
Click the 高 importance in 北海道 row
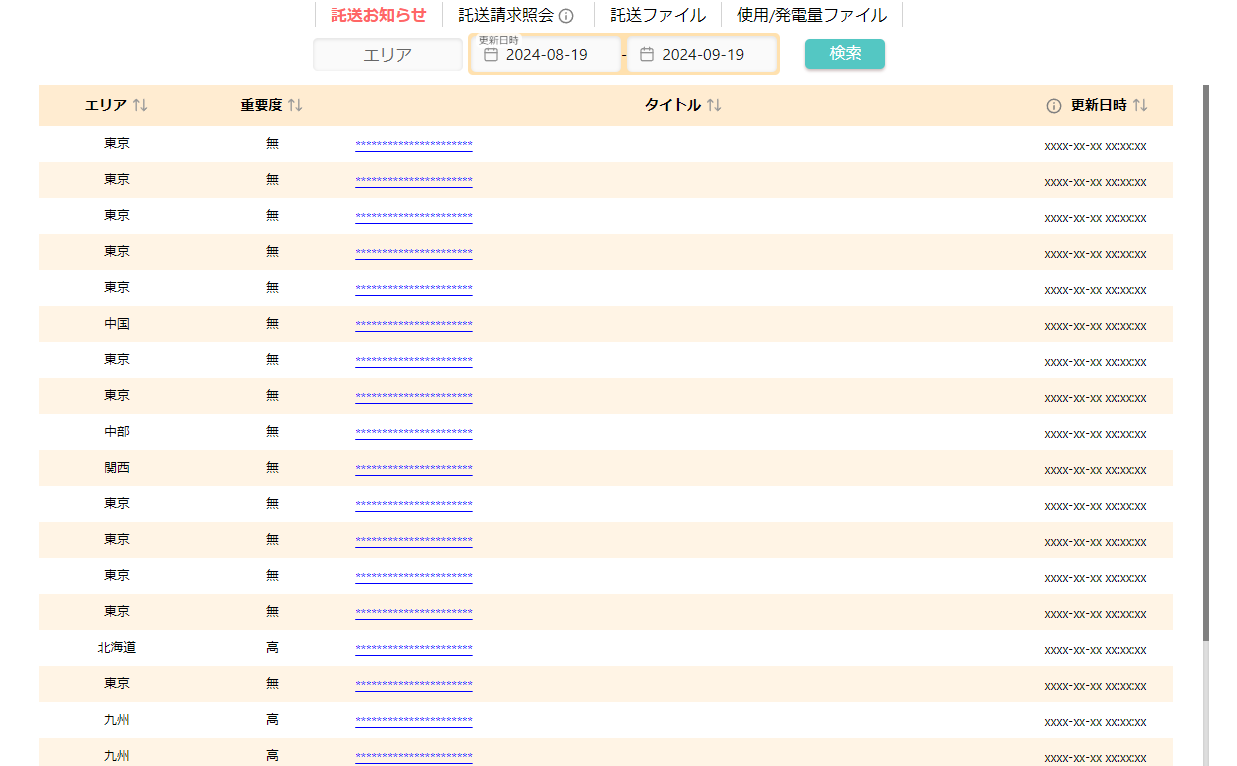point(272,648)
